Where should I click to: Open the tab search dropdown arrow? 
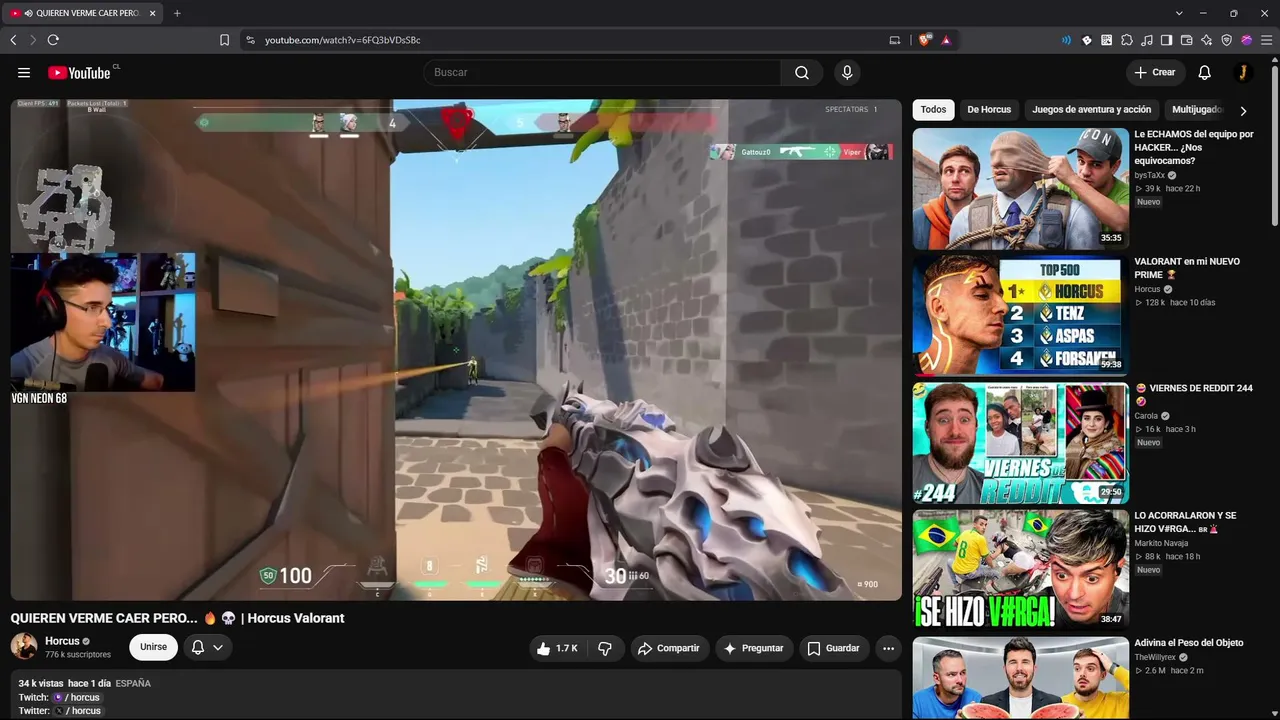click(1179, 13)
